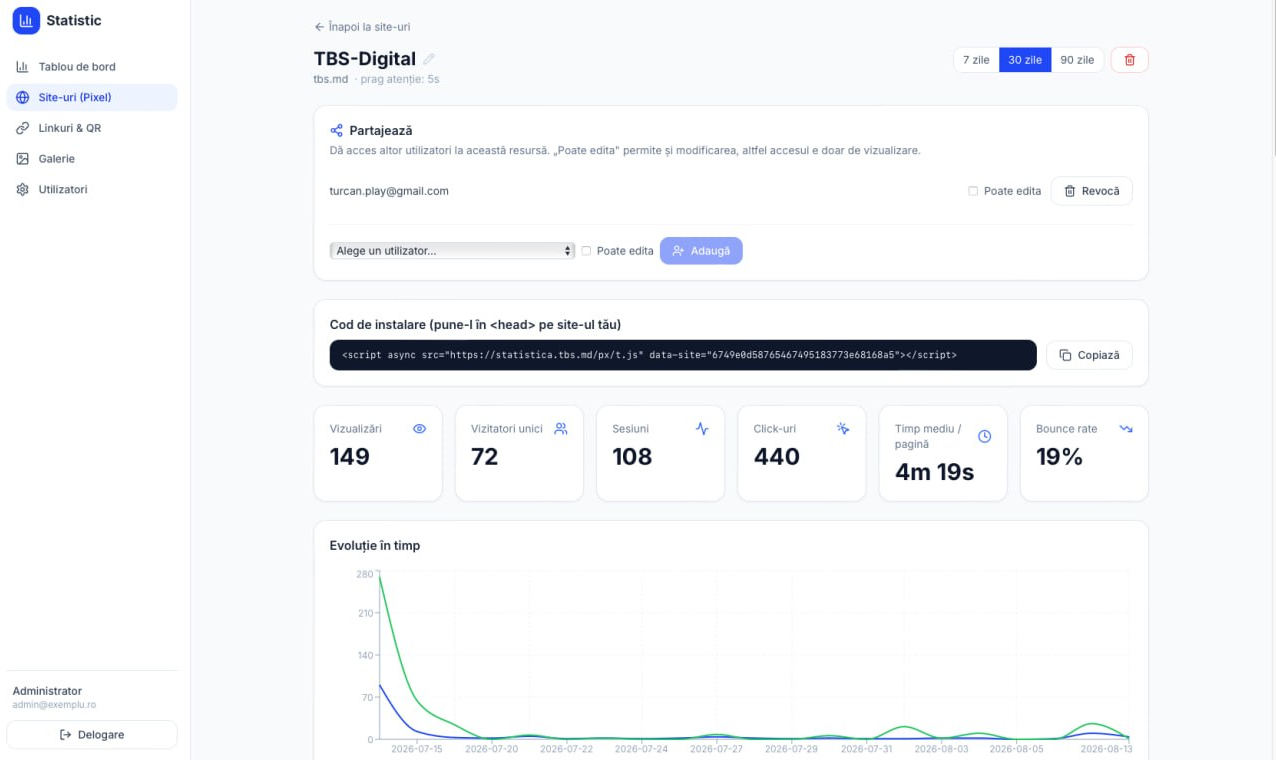Select Site-uri (Pixel) in sidebar
This screenshot has width=1276, height=760.
tap(92, 98)
